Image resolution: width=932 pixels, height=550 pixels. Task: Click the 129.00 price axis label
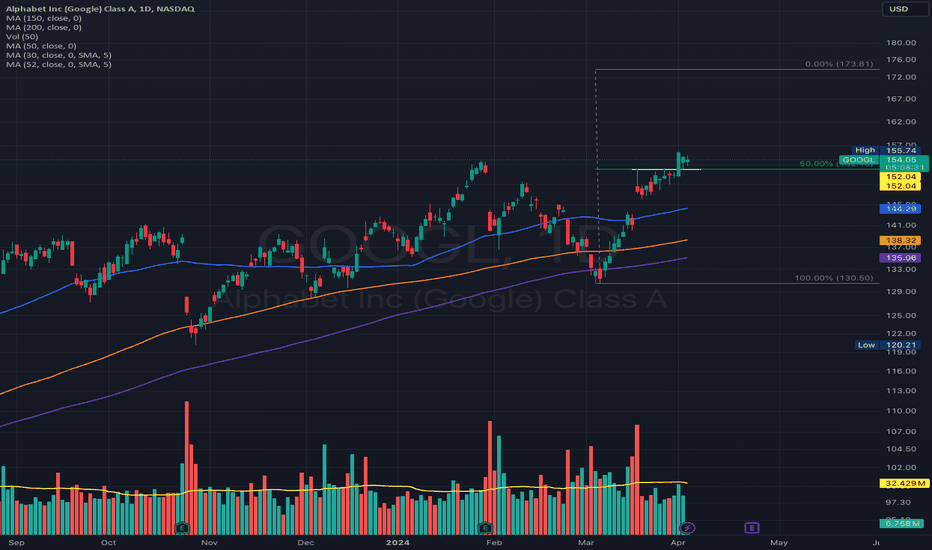click(901, 292)
